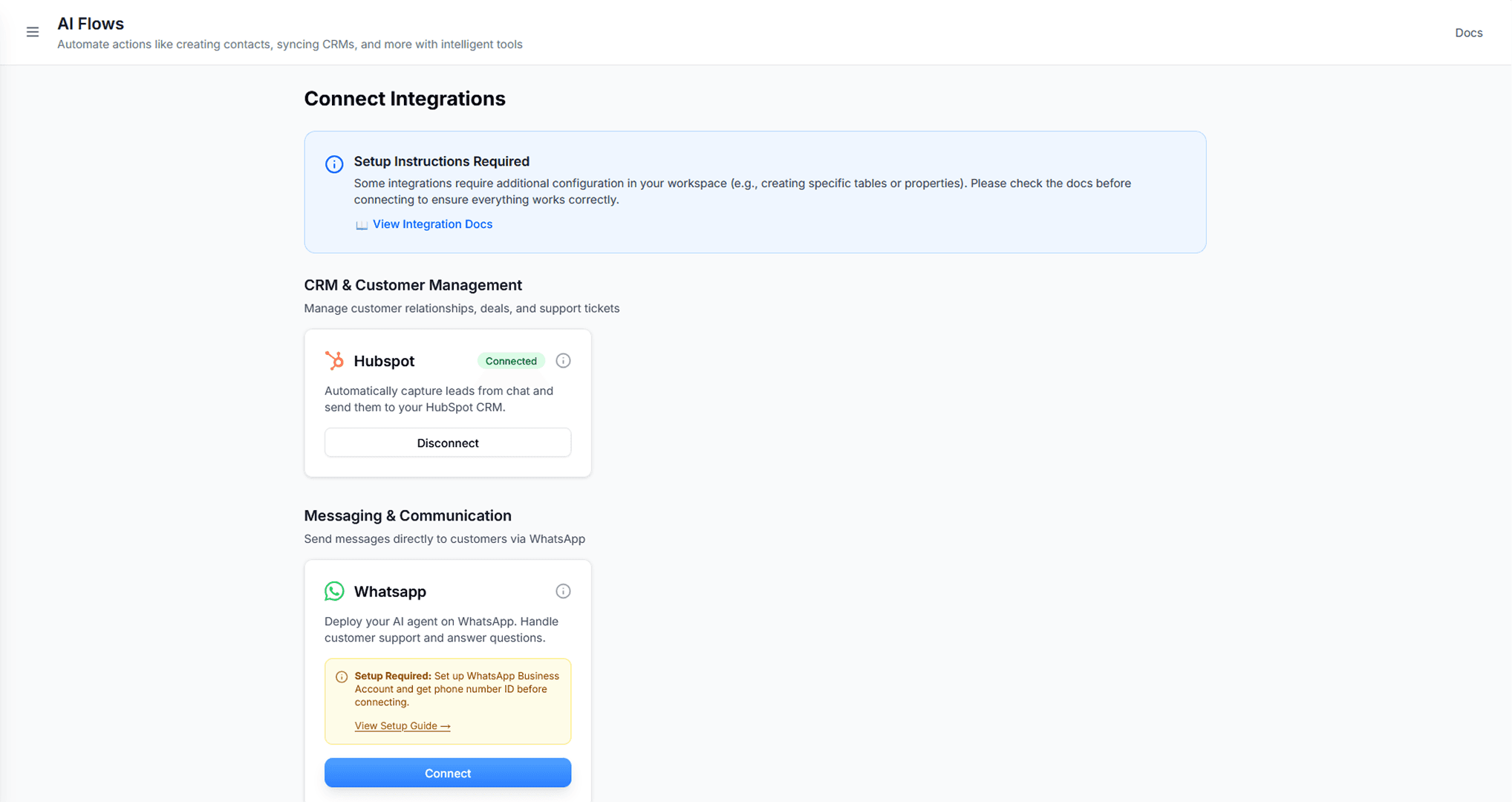Select the Hubspot integration card
This screenshot has height=802, width=1512.
pos(447,402)
